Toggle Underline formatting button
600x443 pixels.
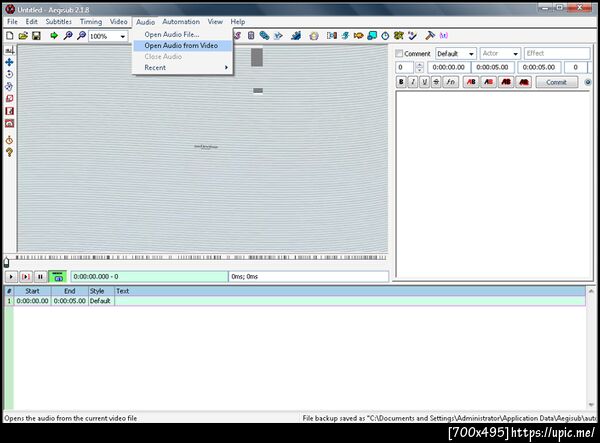pos(424,82)
